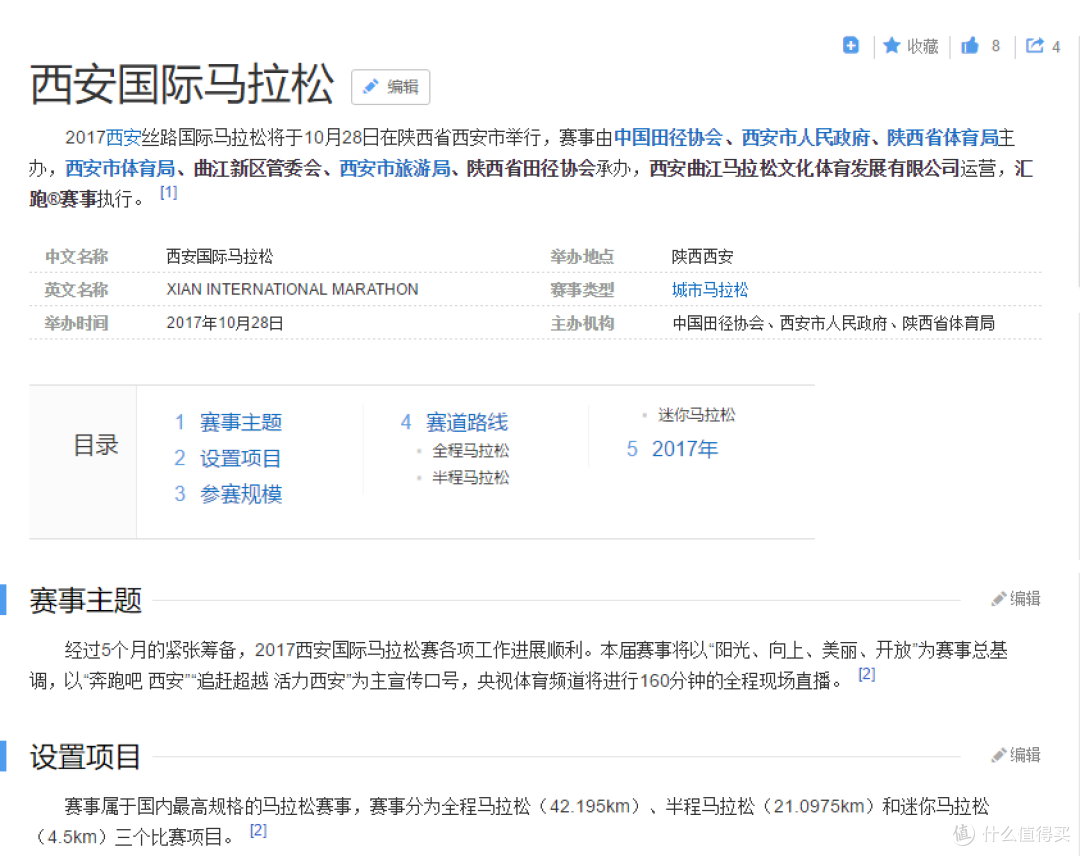Edit the 赛事主题 section via pencil link
The width and height of the screenshot is (1080, 856).
tap(1016, 598)
